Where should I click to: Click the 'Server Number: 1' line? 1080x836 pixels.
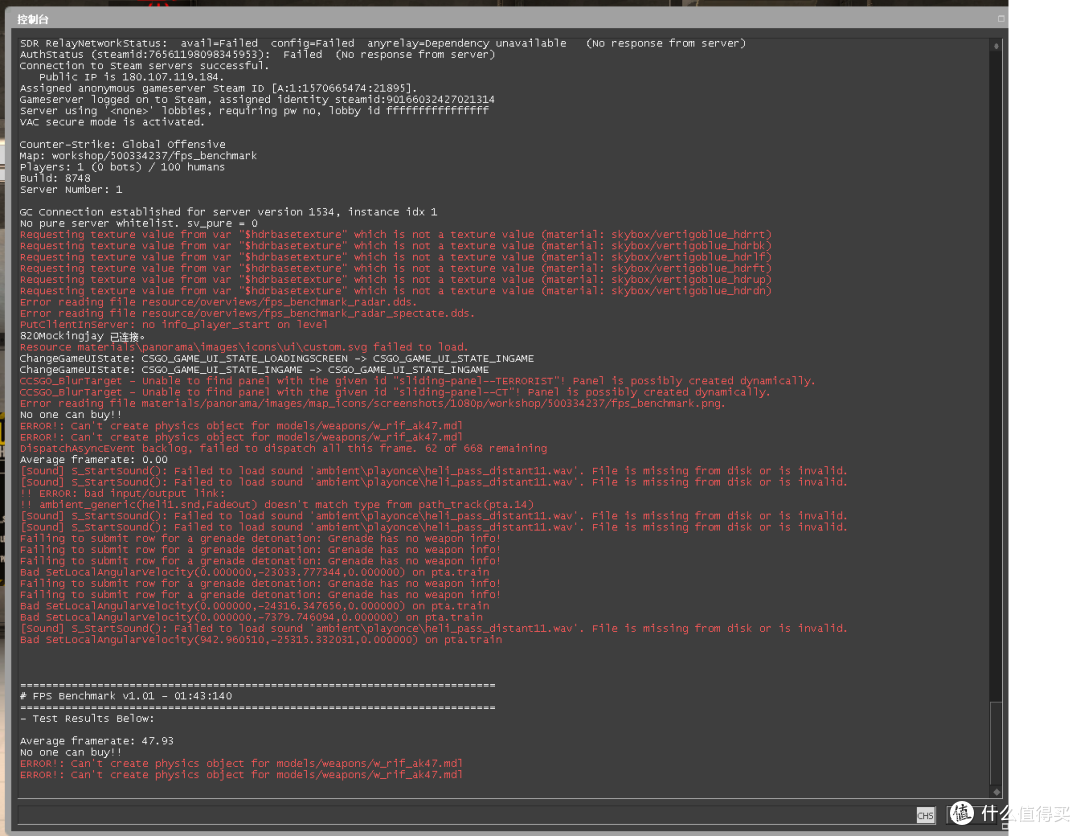pos(71,189)
